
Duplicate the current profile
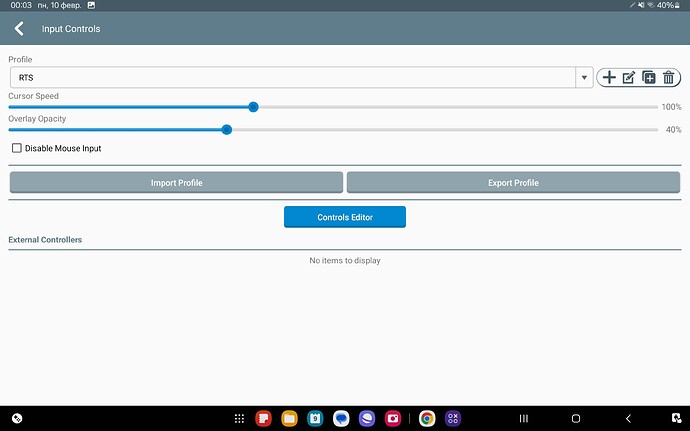649,78
